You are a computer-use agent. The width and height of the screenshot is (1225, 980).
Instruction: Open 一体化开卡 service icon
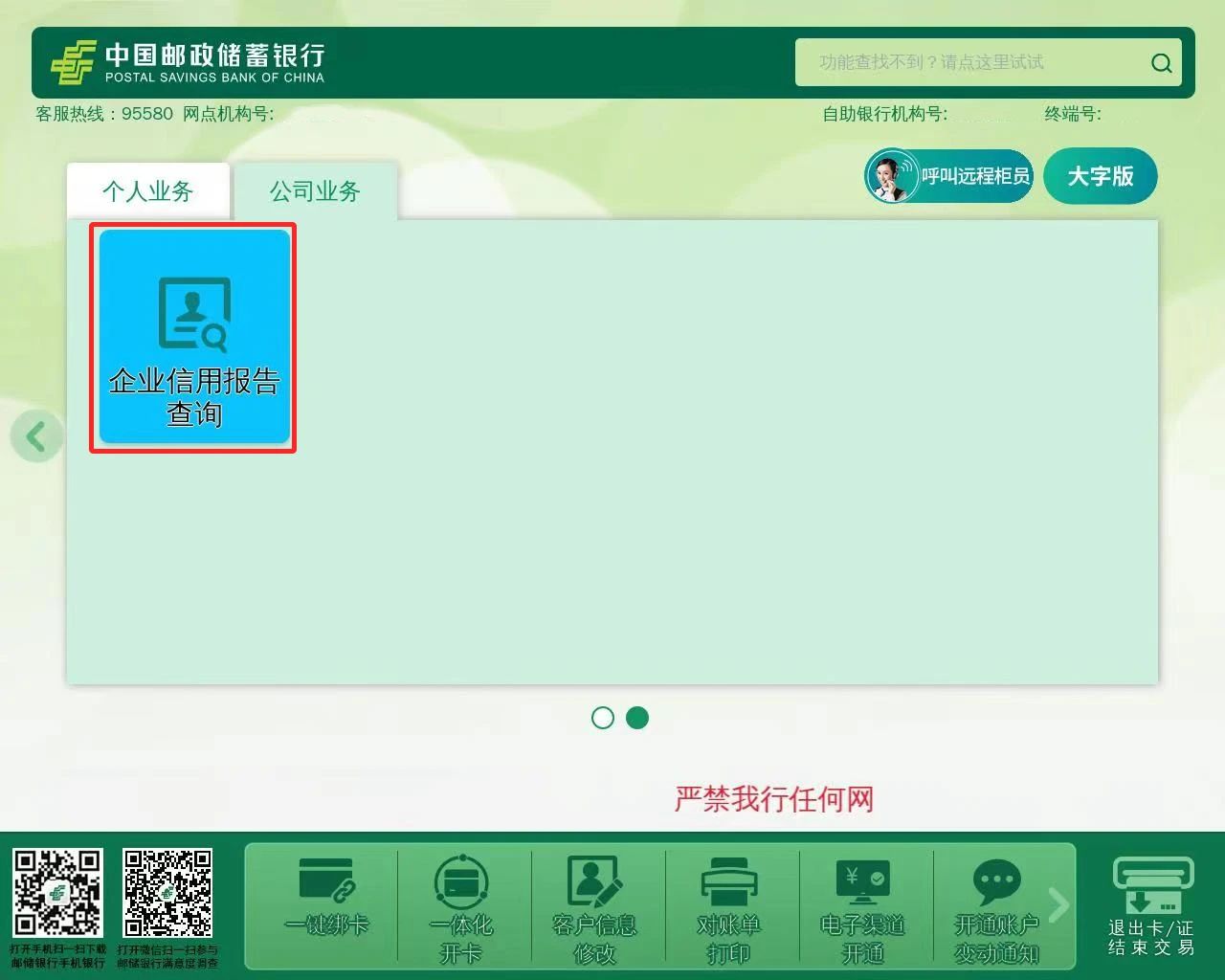pyautogui.click(x=461, y=881)
